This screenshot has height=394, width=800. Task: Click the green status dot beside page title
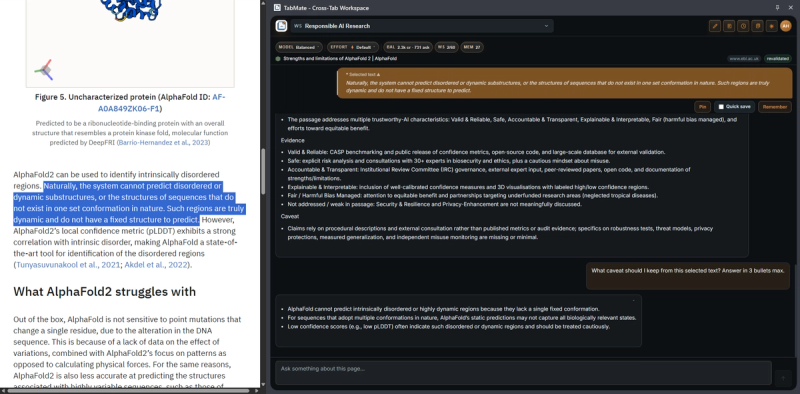coord(278,59)
